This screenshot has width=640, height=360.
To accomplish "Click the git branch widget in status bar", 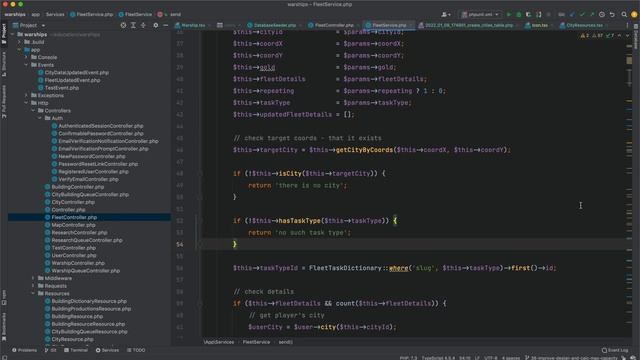I will tap(571, 358).
